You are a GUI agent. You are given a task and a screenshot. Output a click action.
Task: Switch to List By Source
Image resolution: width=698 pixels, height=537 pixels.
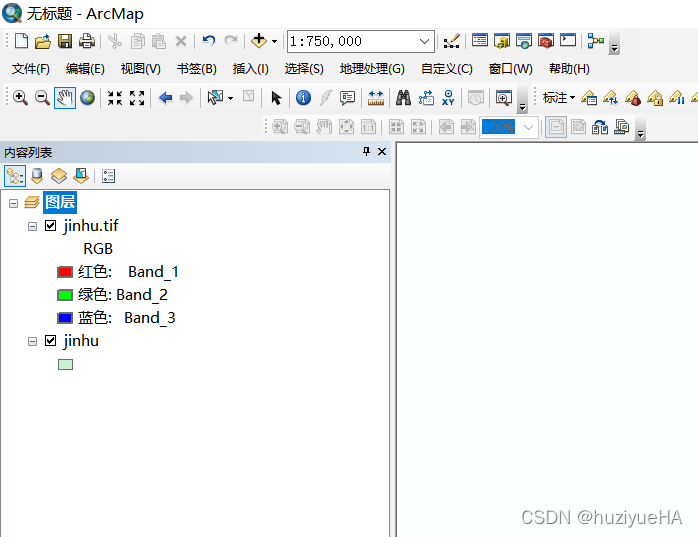(37, 176)
